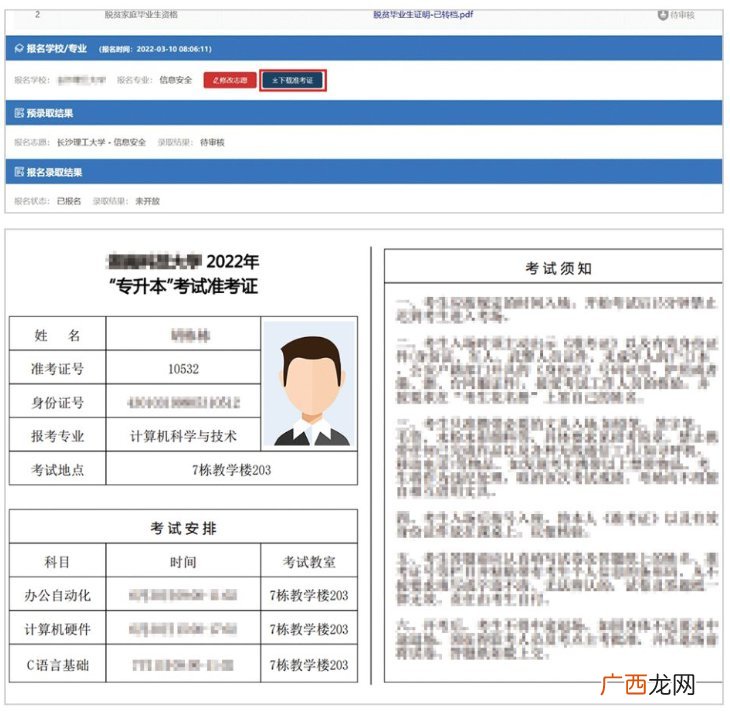The width and height of the screenshot is (730, 713).
Task: Click the 考试须知 heading
Action: pos(558,268)
